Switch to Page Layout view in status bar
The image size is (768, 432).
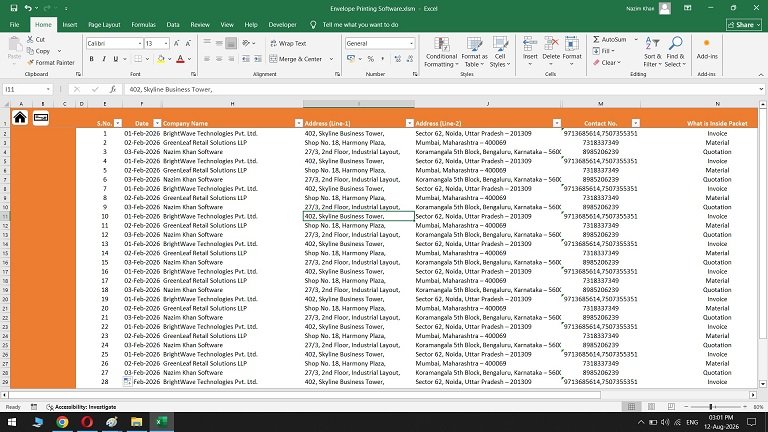pos(651,407)
